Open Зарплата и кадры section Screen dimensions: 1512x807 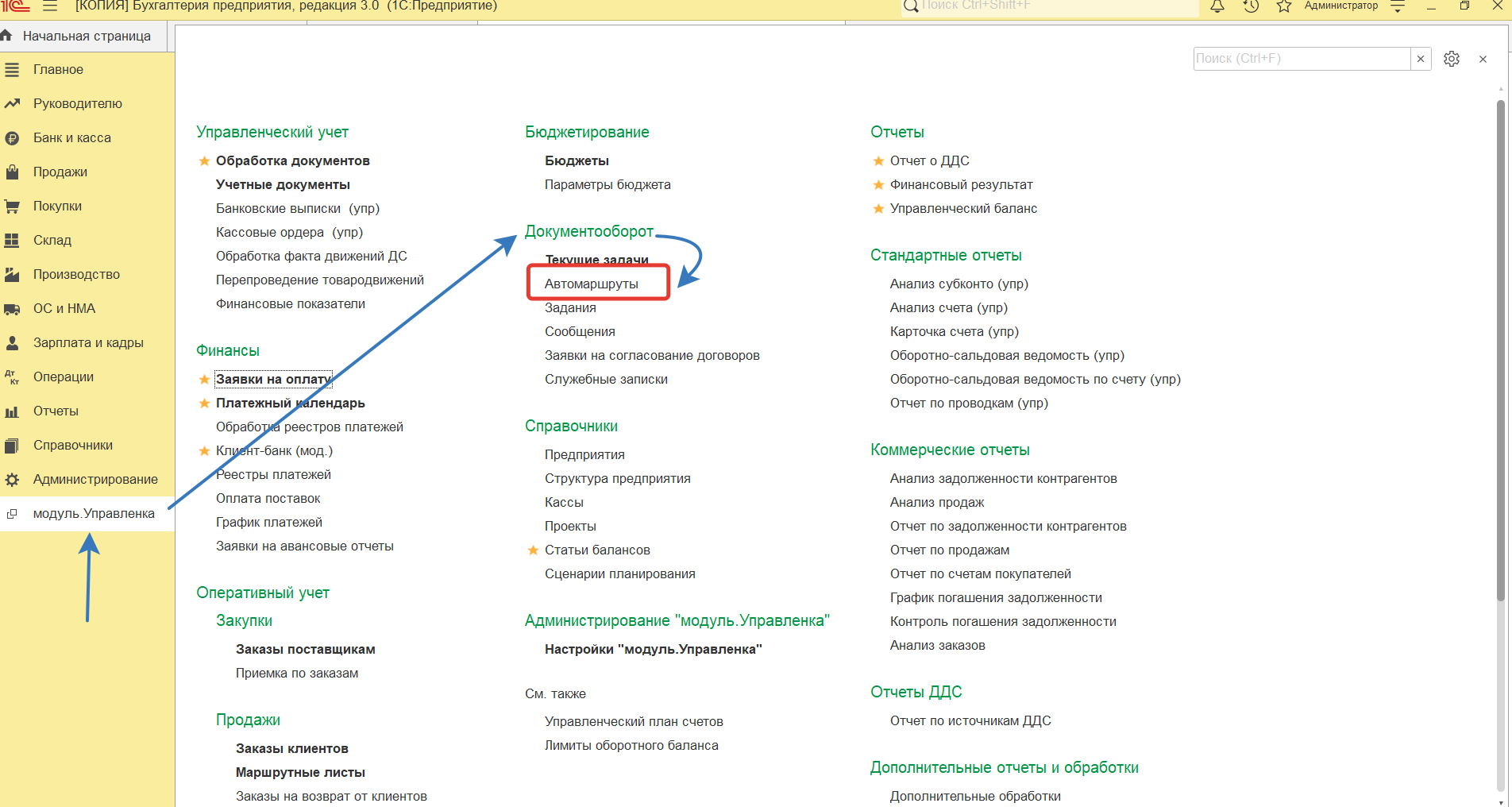point(87,343)
